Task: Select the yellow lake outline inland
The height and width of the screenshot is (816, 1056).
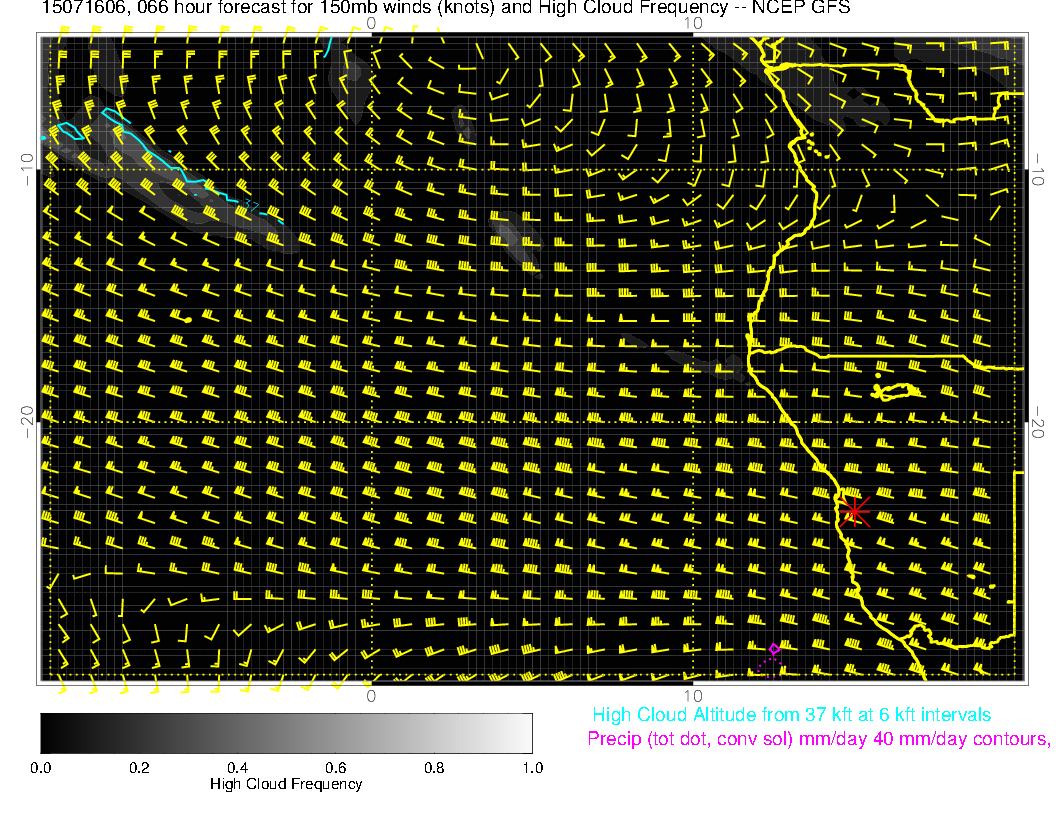Action: 897,390
